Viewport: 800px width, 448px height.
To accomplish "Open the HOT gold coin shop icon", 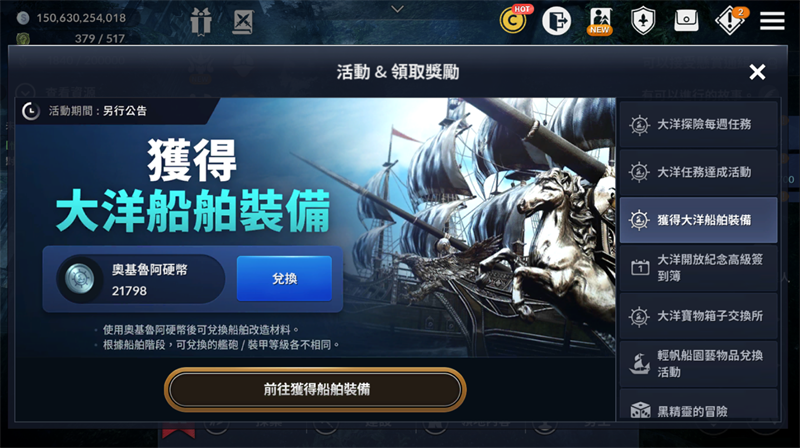I will [514, 20].
